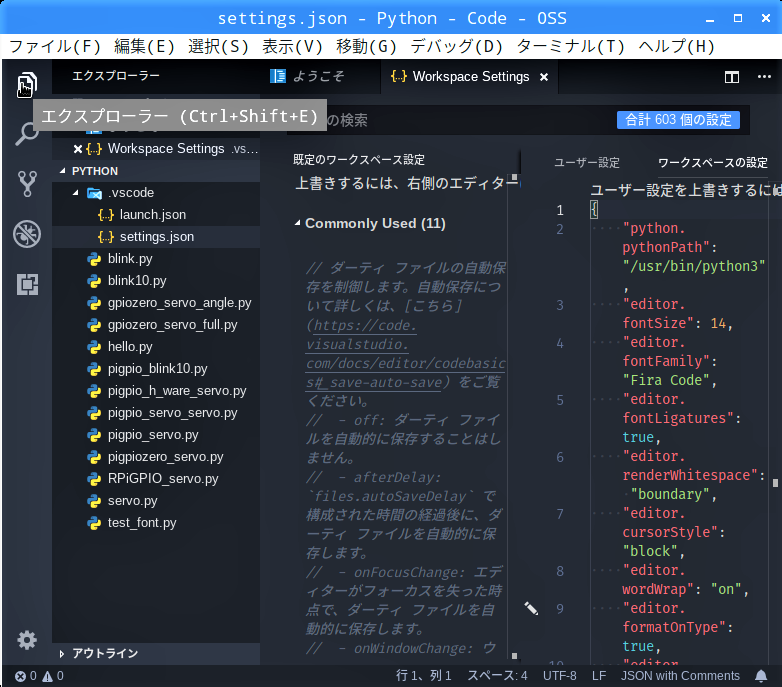Screen dimensions: 782x687
Task: Click line and column indicator 行 1、列 1
Action: tap(423, 676)
